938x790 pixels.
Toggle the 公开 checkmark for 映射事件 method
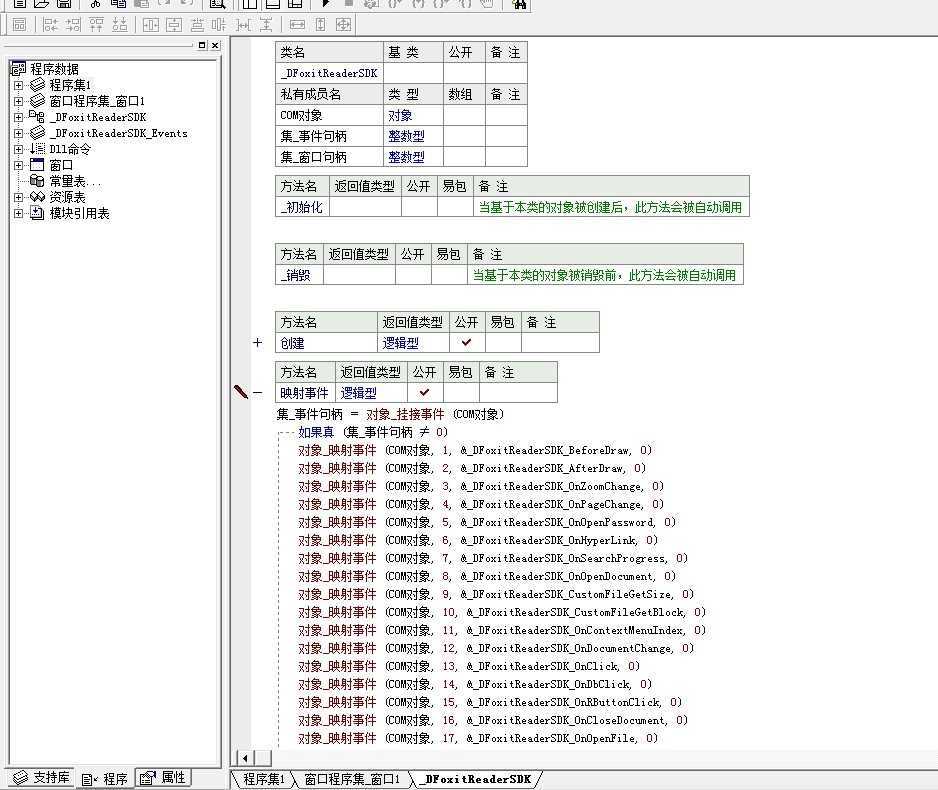point(424,393)
